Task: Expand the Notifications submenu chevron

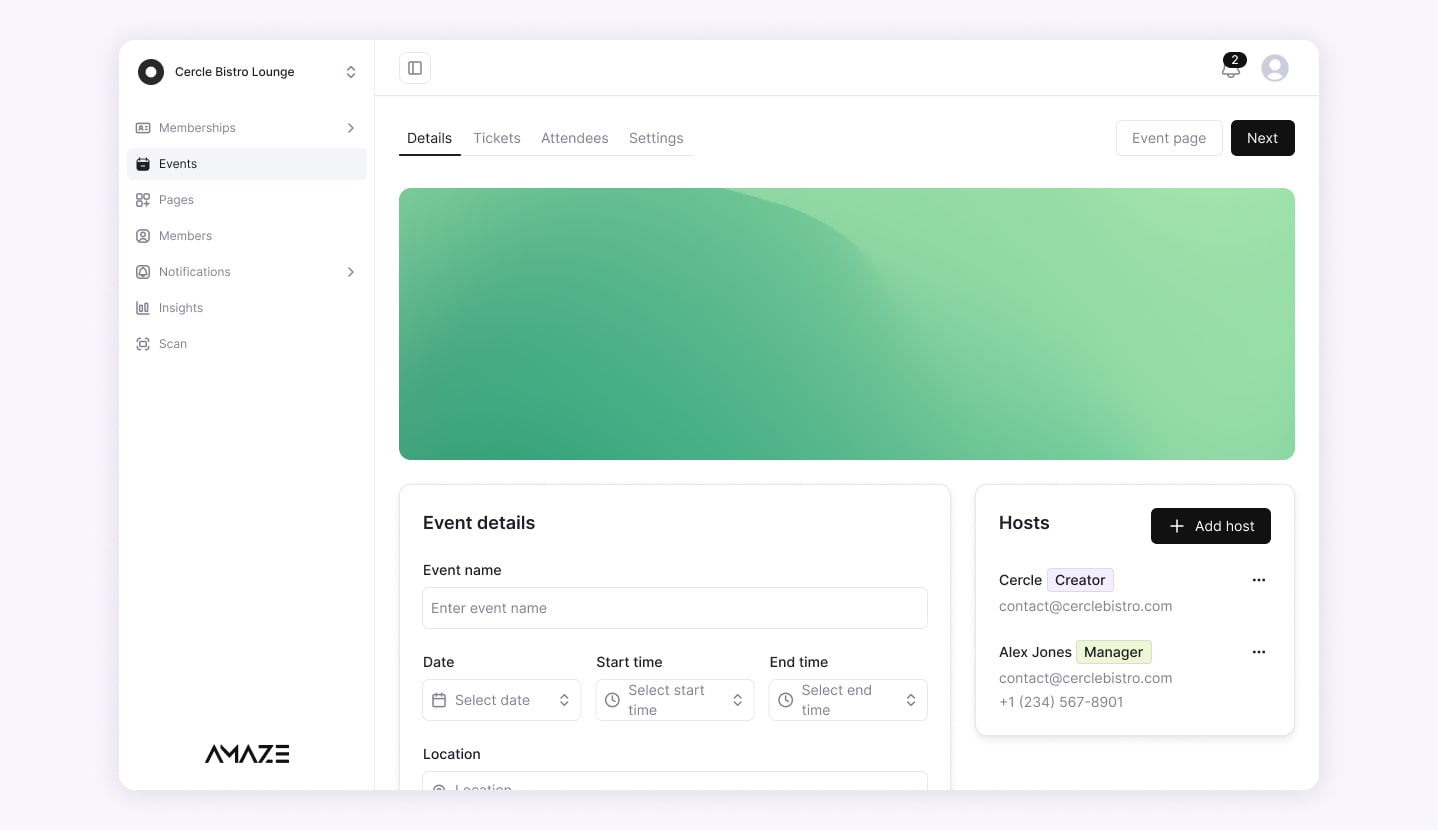Action: pyautogui.click(x=351, y=272)
